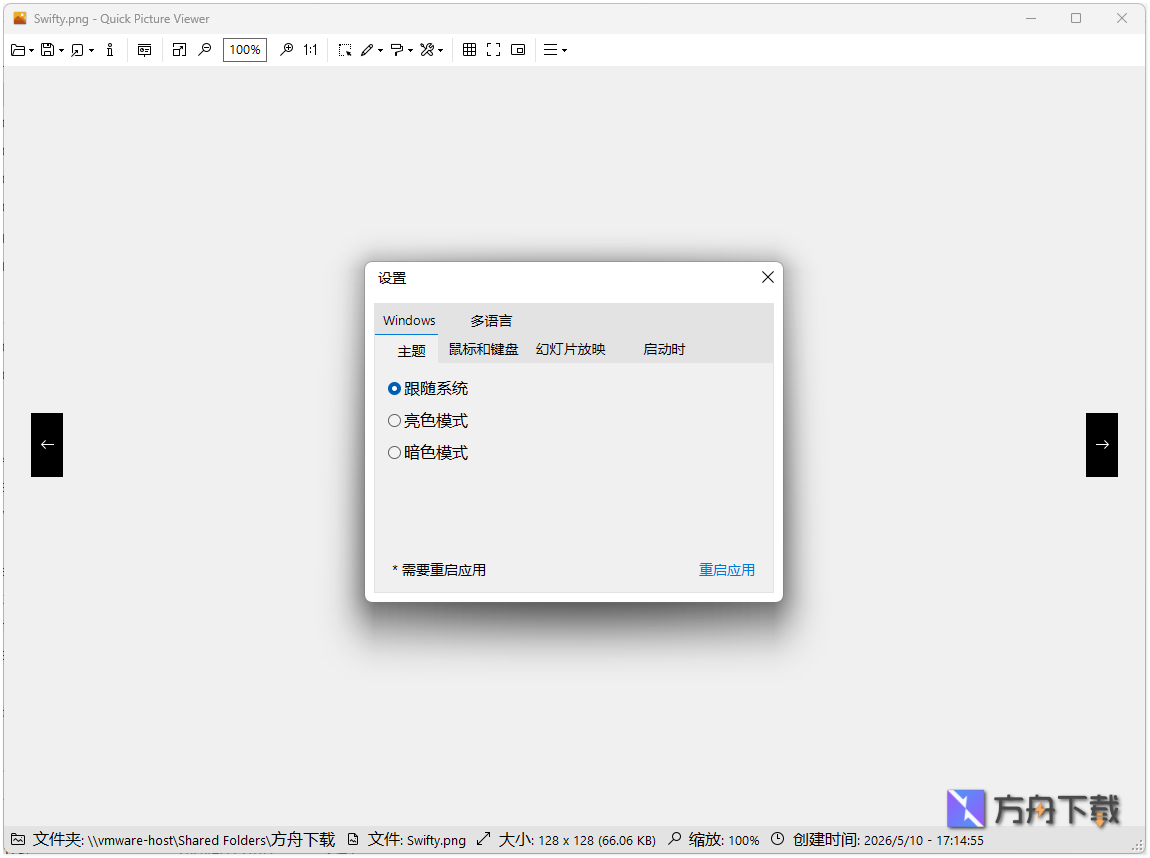Click the 重启应用 link

point(727,571)
